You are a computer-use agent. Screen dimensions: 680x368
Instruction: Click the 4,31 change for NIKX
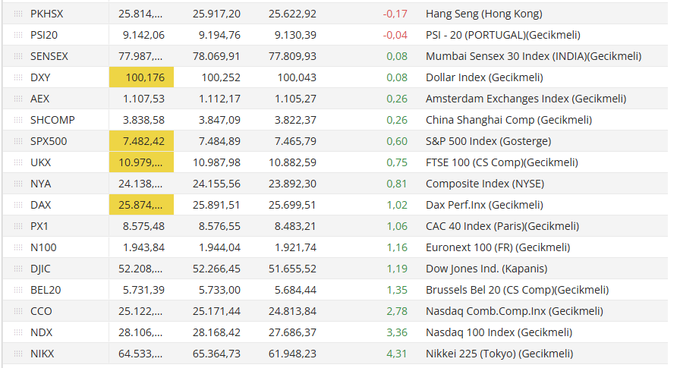click(x=397, y=354)
